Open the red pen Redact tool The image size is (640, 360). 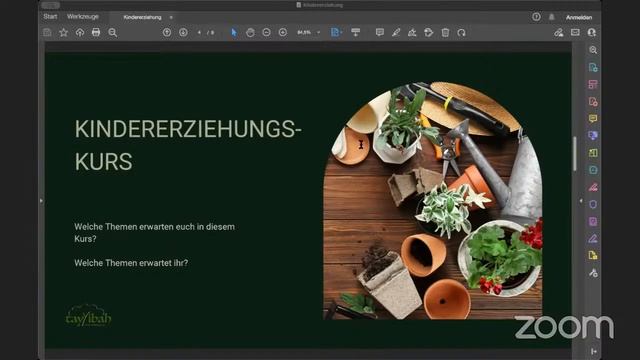593,187
